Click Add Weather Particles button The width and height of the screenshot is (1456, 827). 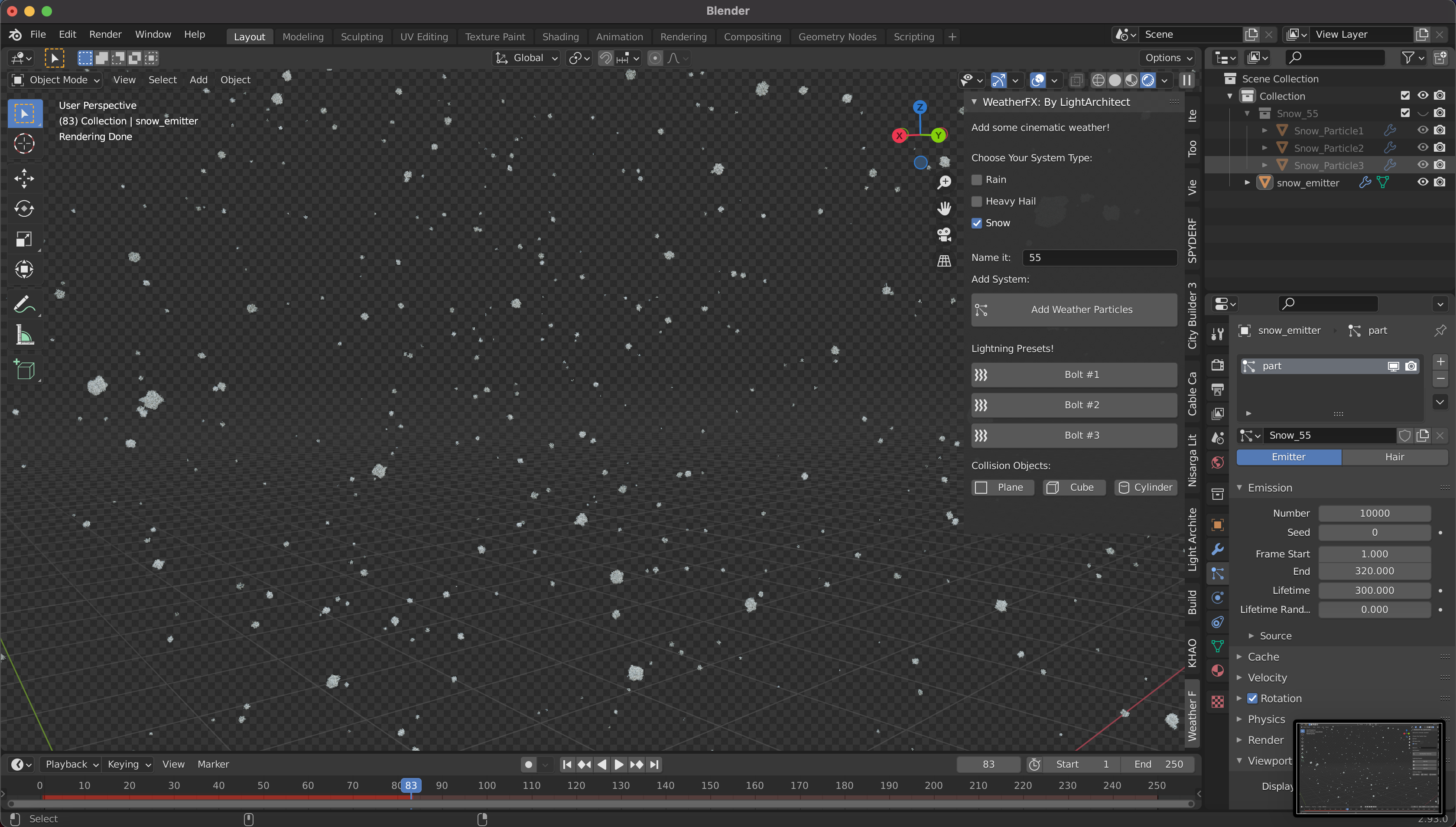[1074, 309]
